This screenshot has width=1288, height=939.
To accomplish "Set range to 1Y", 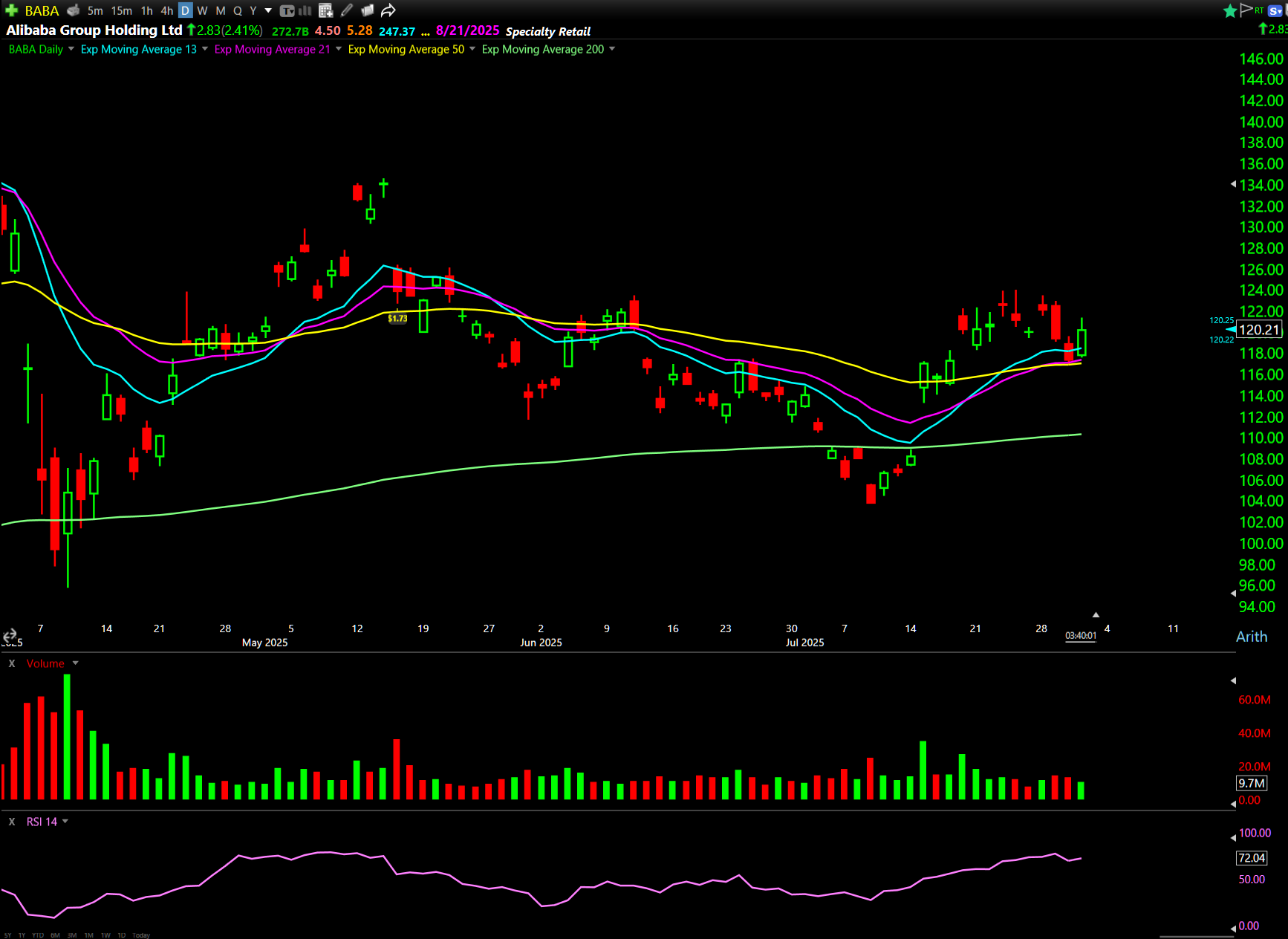I will 22,935.
